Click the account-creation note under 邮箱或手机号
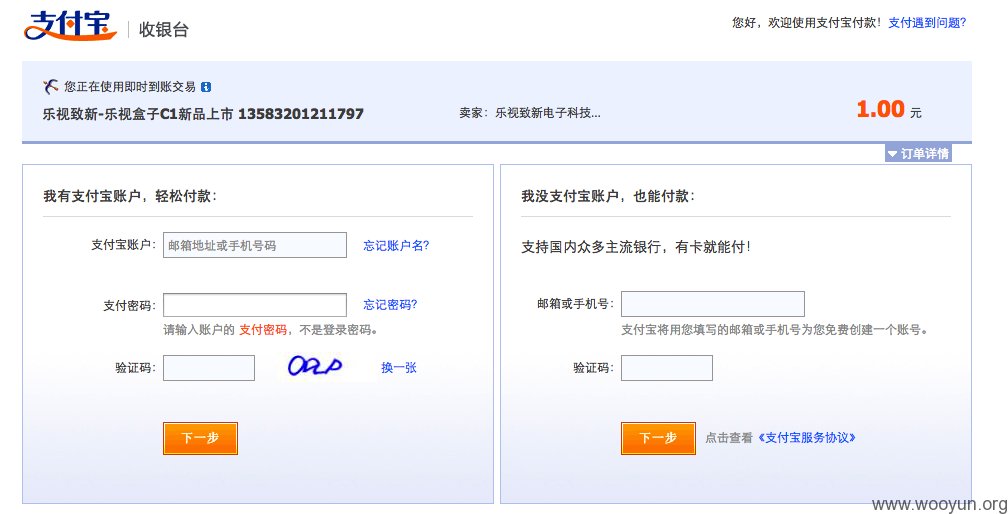 point(777,330)
